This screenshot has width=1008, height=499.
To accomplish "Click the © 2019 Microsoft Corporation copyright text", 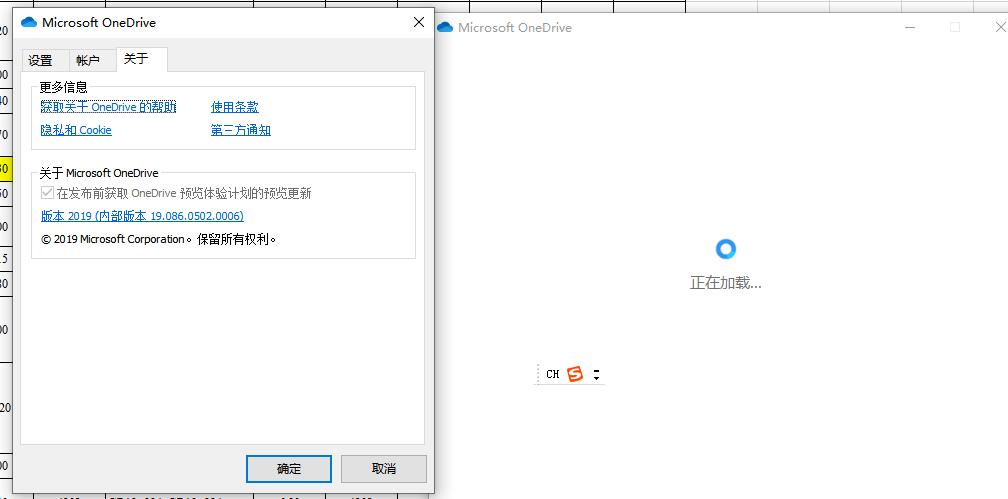I will (158, 239).
